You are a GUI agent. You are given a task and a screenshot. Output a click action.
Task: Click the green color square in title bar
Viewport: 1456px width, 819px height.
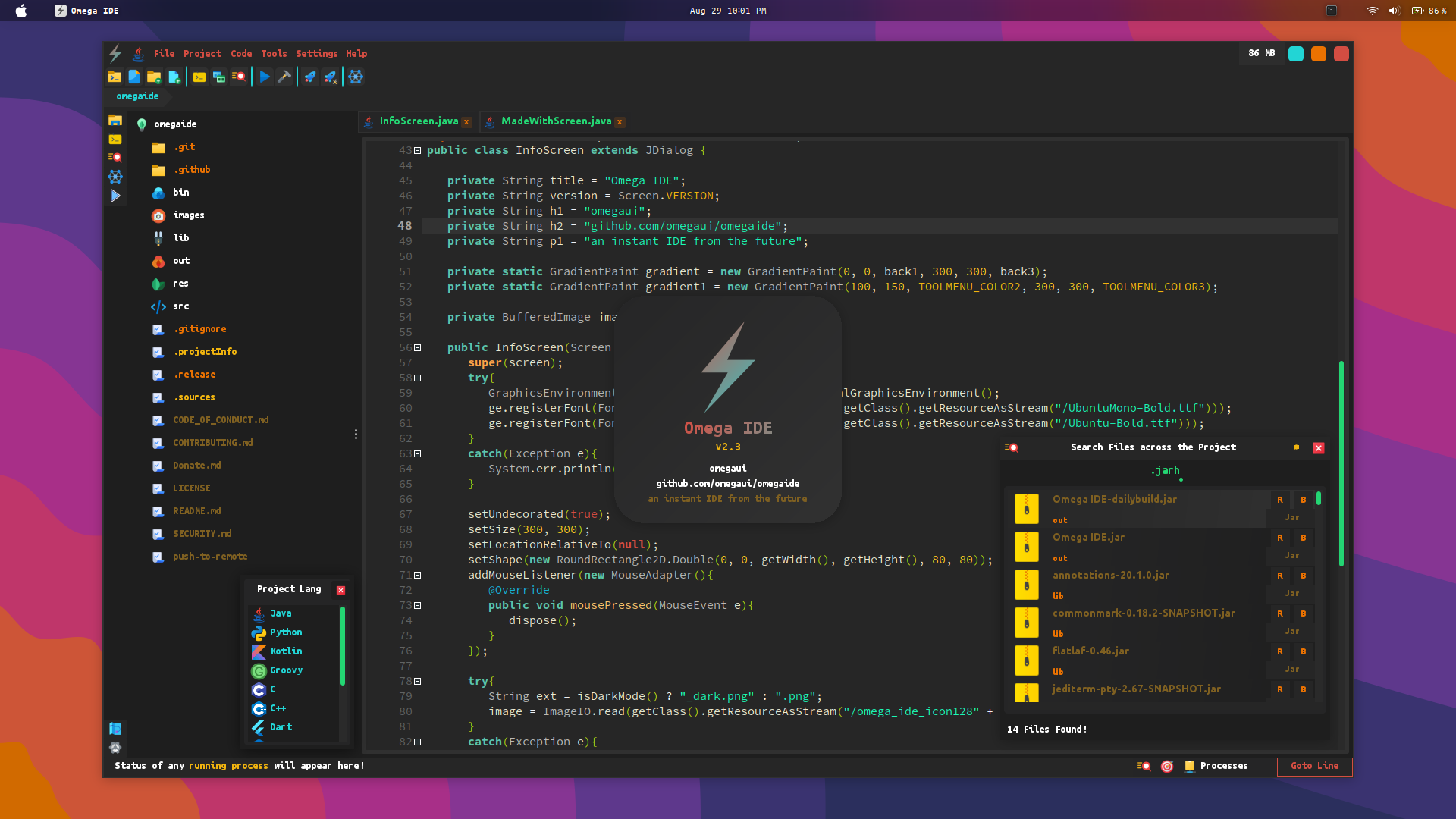point(1296,54)
